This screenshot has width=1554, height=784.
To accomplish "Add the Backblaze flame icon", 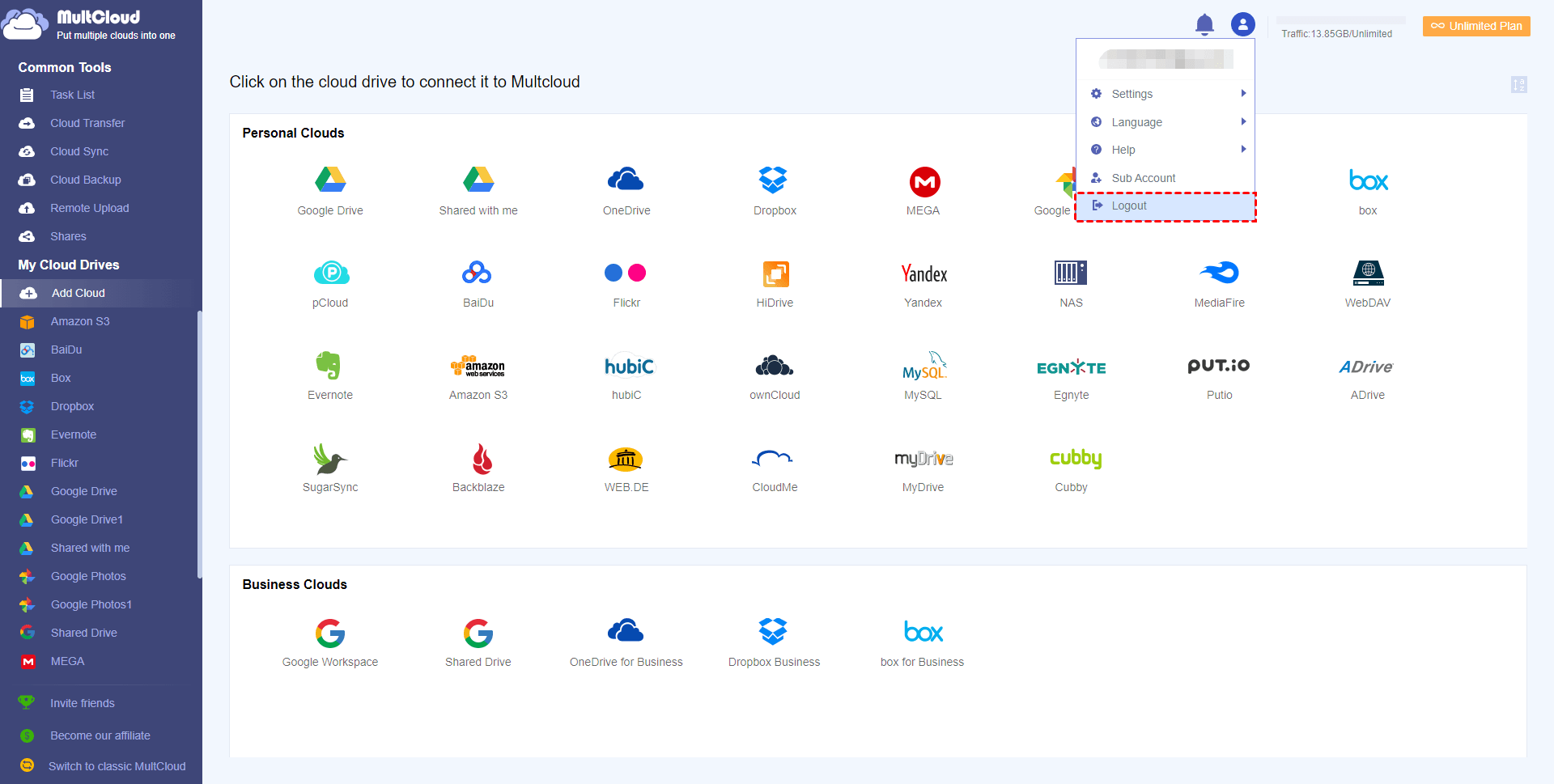I will point(482,459).
